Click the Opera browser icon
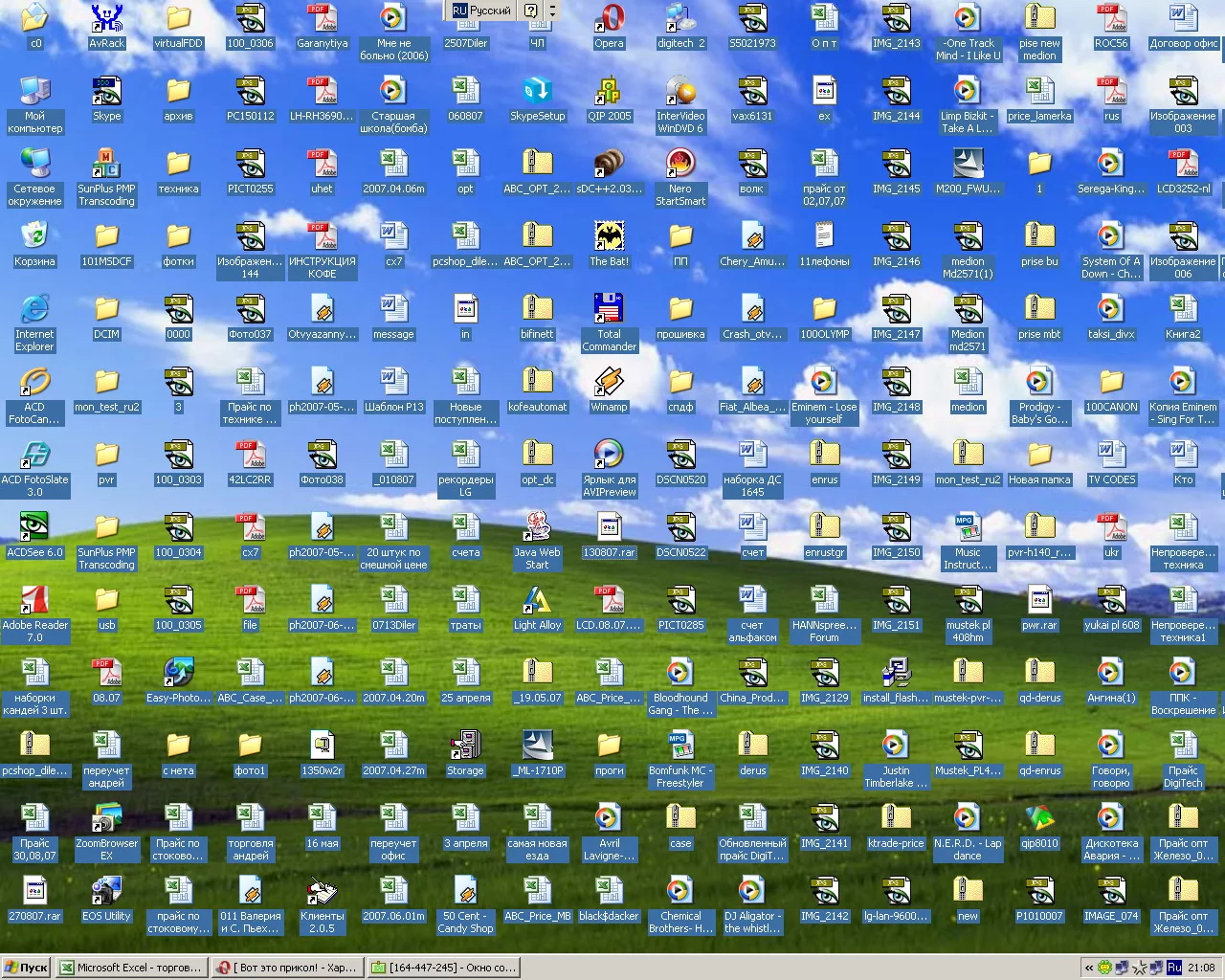The image size is (1225, 980). click(x=609, y=25)
